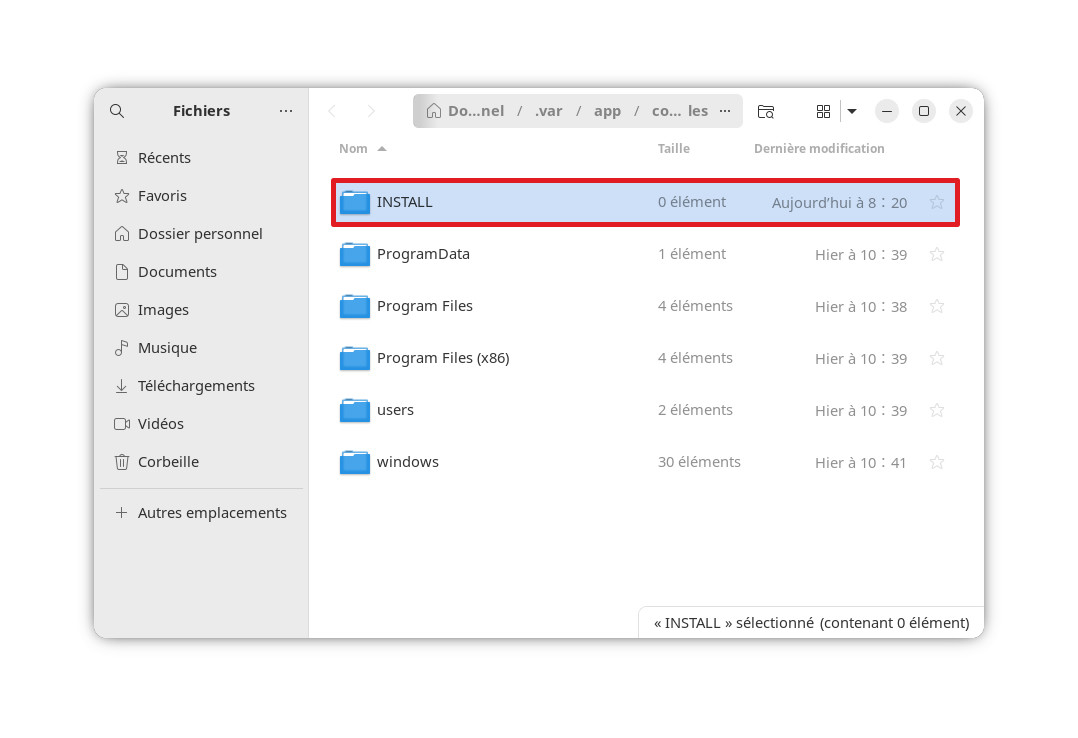The image size is (1078, 738).
Task: Switch to grid view with the grid icon
Action: coord(823,111)
